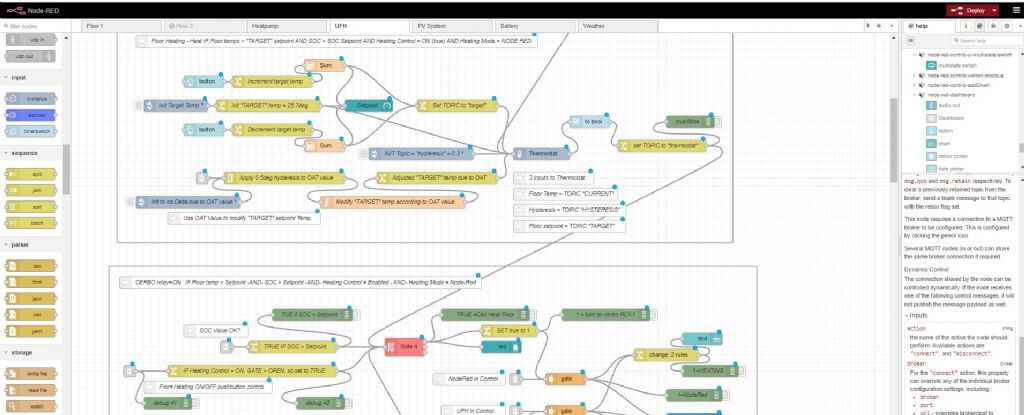
Task: Trigger the 'Init Target Temp' inject button
Action: point(138,105)
